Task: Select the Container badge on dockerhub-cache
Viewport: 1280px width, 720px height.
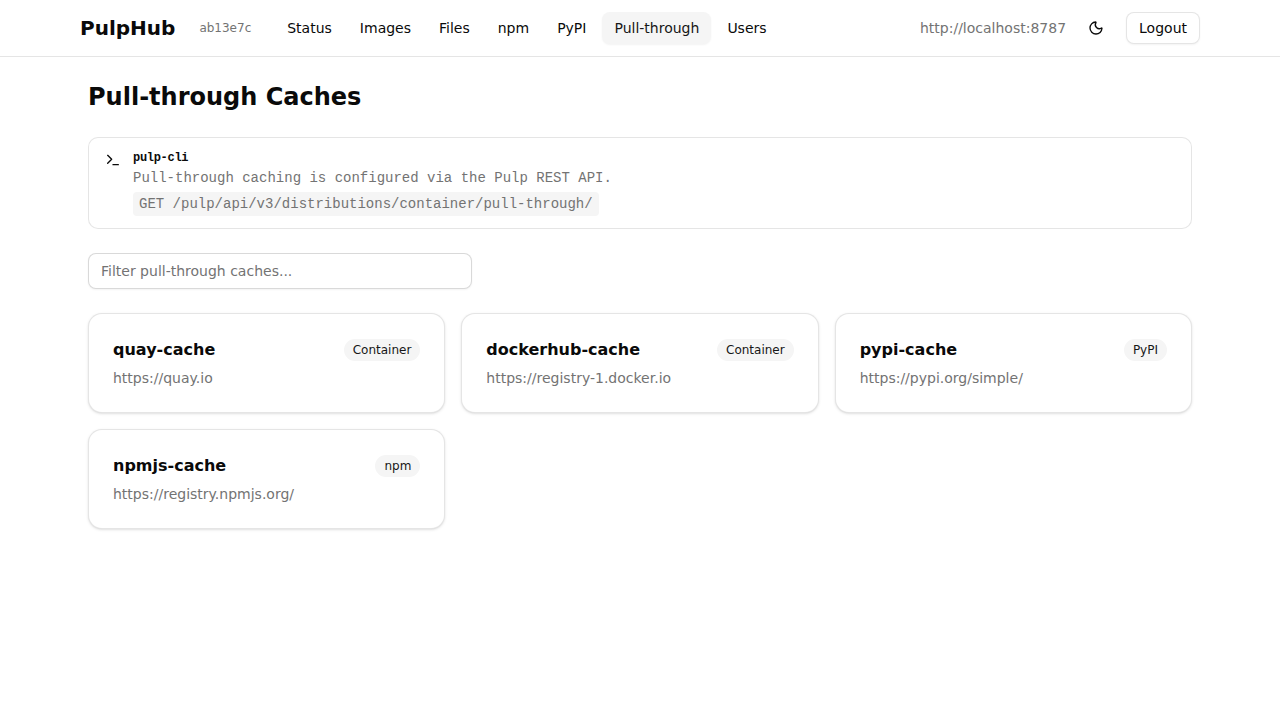Action: (755, 349)
